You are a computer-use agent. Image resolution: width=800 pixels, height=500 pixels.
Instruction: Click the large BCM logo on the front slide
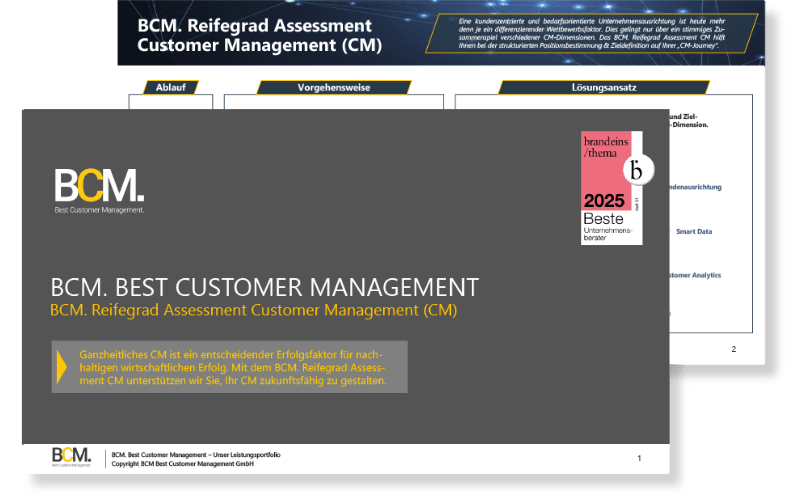coord(99,186)
